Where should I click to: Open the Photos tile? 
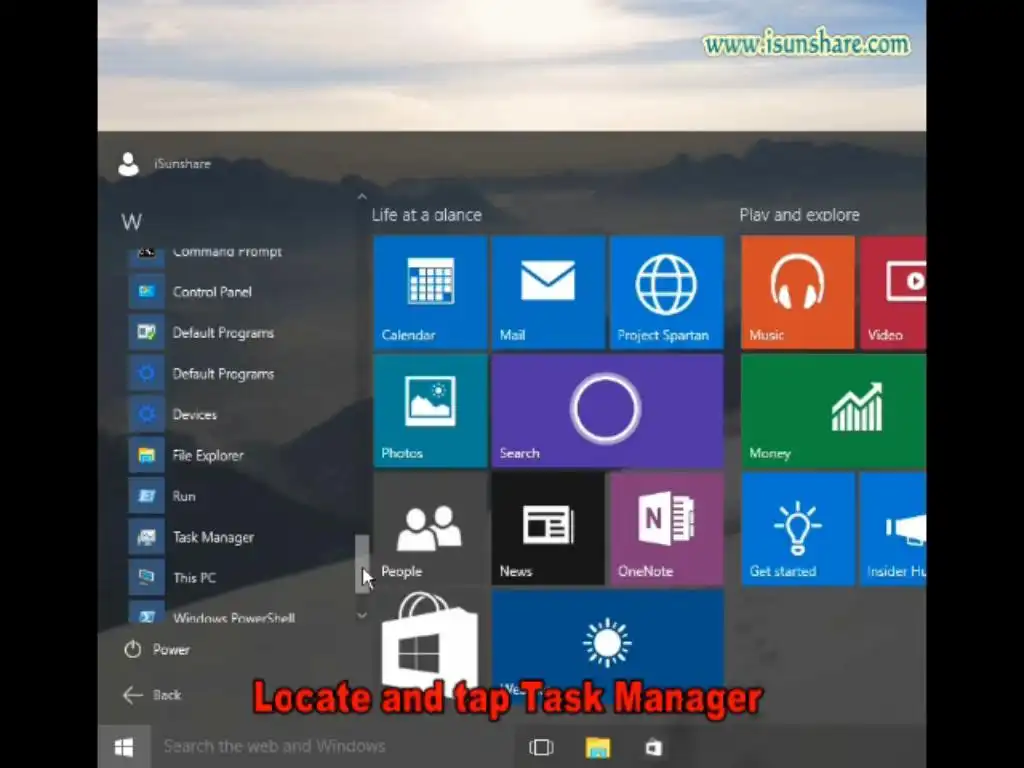[x=430, y=411]
